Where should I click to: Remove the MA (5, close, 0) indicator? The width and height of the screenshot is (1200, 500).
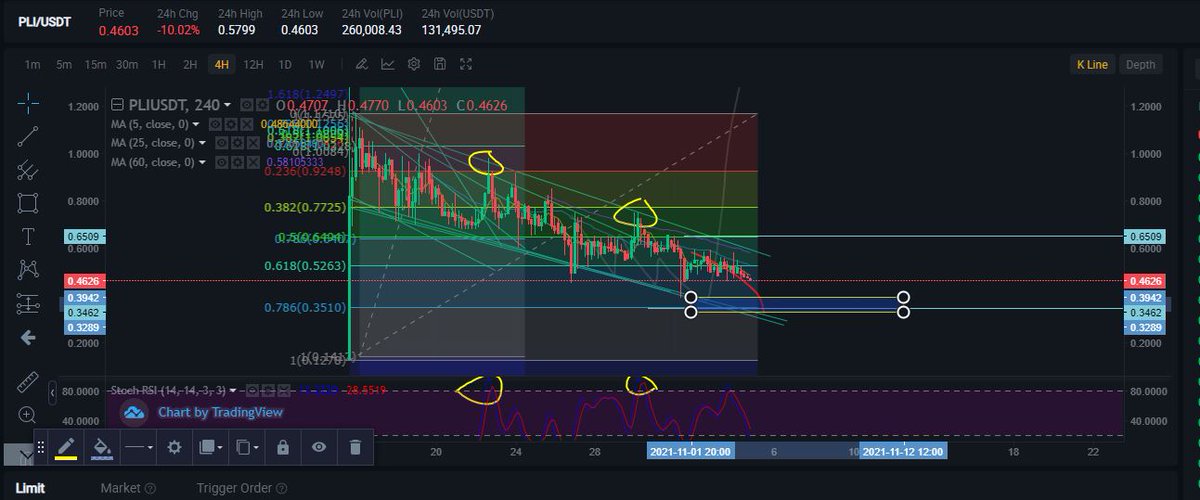coord(246,124)
